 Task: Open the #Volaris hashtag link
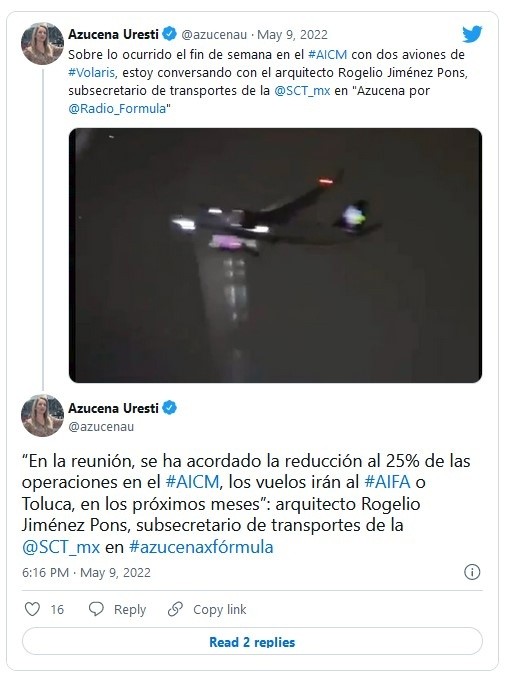91,72
